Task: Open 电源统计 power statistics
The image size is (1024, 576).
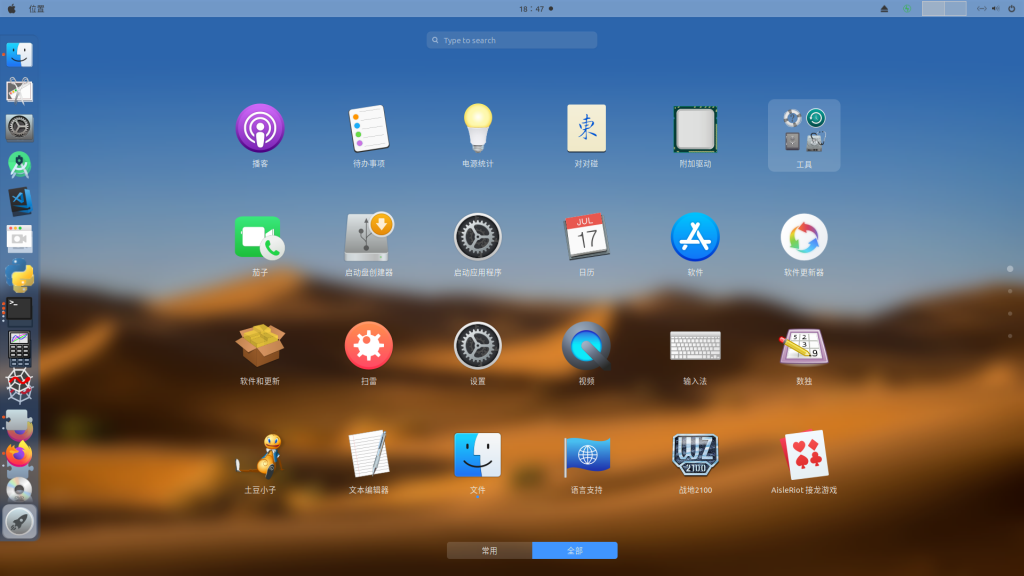Action: click(477, 129)
